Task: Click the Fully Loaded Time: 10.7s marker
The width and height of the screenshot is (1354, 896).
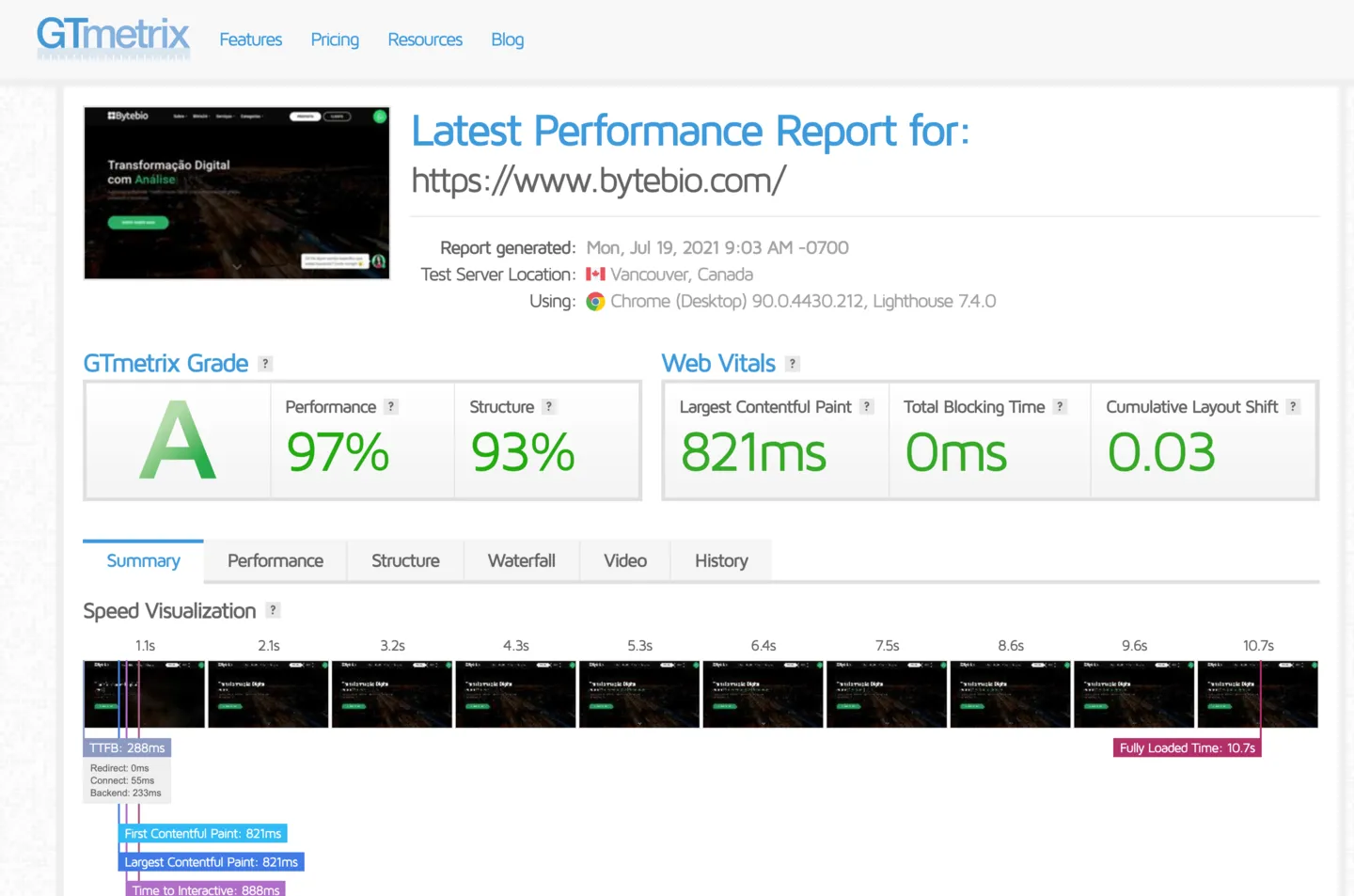Action: 1188,748
